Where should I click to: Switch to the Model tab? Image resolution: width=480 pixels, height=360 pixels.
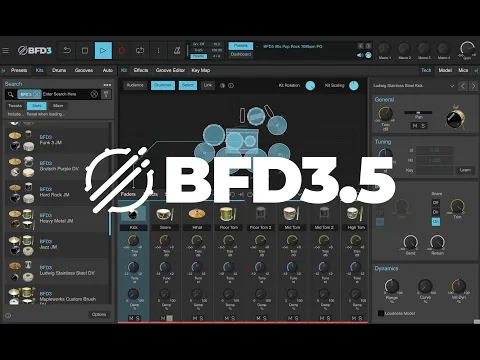click(x=445, y=70)
